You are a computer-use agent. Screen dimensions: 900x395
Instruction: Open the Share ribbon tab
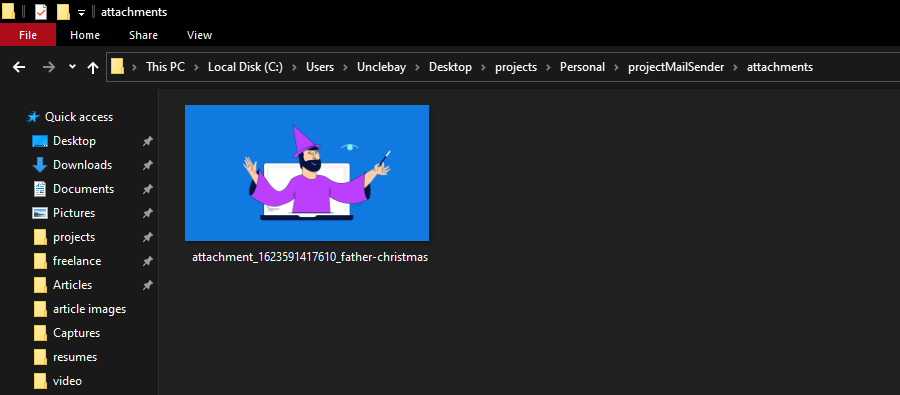(x=143, y=35)
